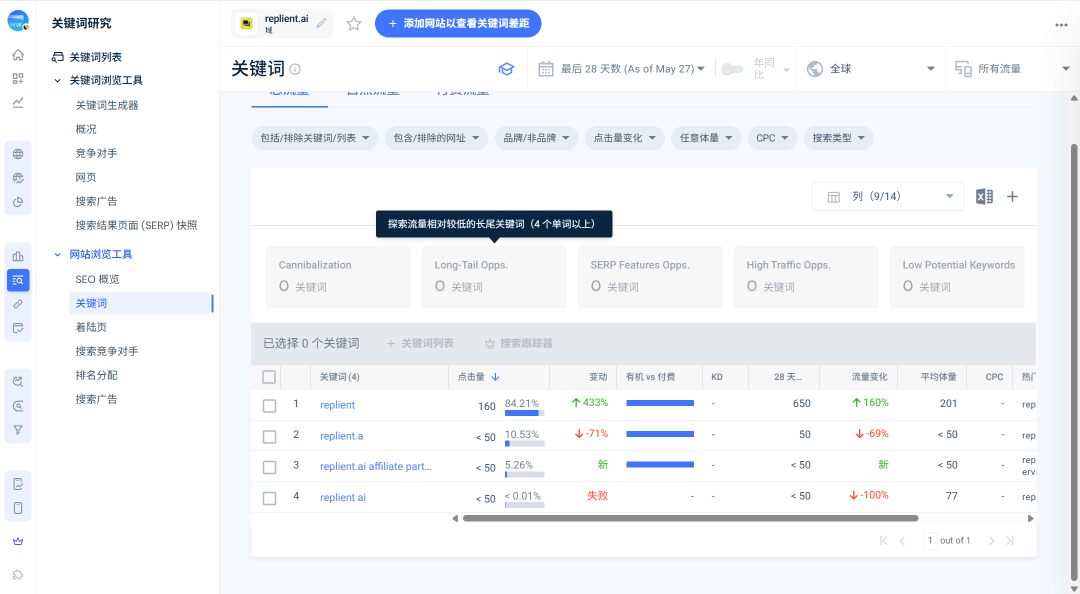Collapse the 网站浏览工具 tree section
Screen dimensions: 1080x594
(57, 254)
